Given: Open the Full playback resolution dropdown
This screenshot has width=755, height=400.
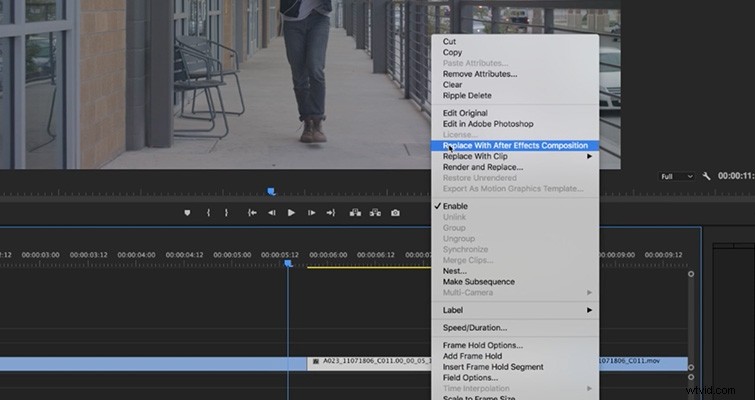Looking at the screenshot, I should coord(676,176).
